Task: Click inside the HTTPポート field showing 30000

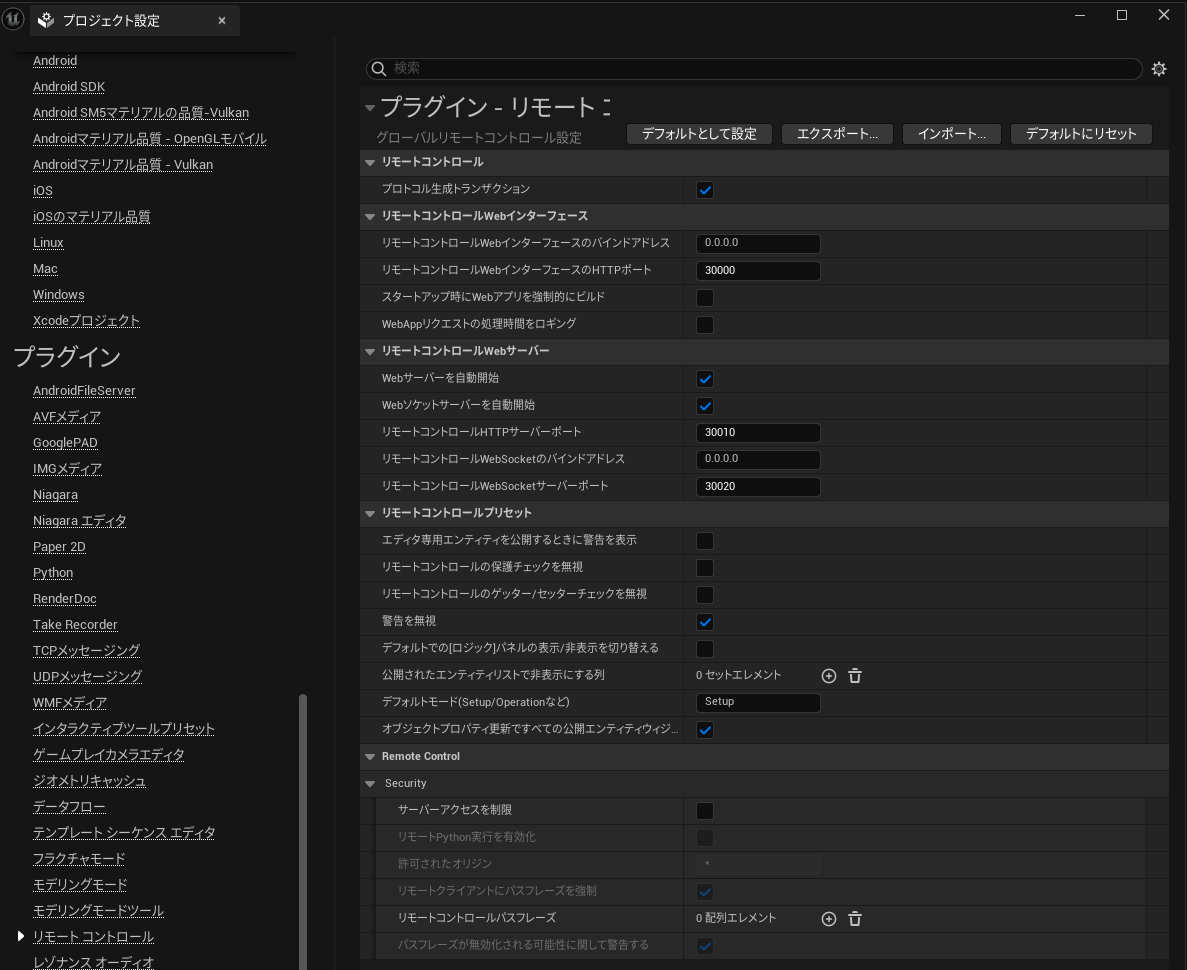Action: [758, 270]
